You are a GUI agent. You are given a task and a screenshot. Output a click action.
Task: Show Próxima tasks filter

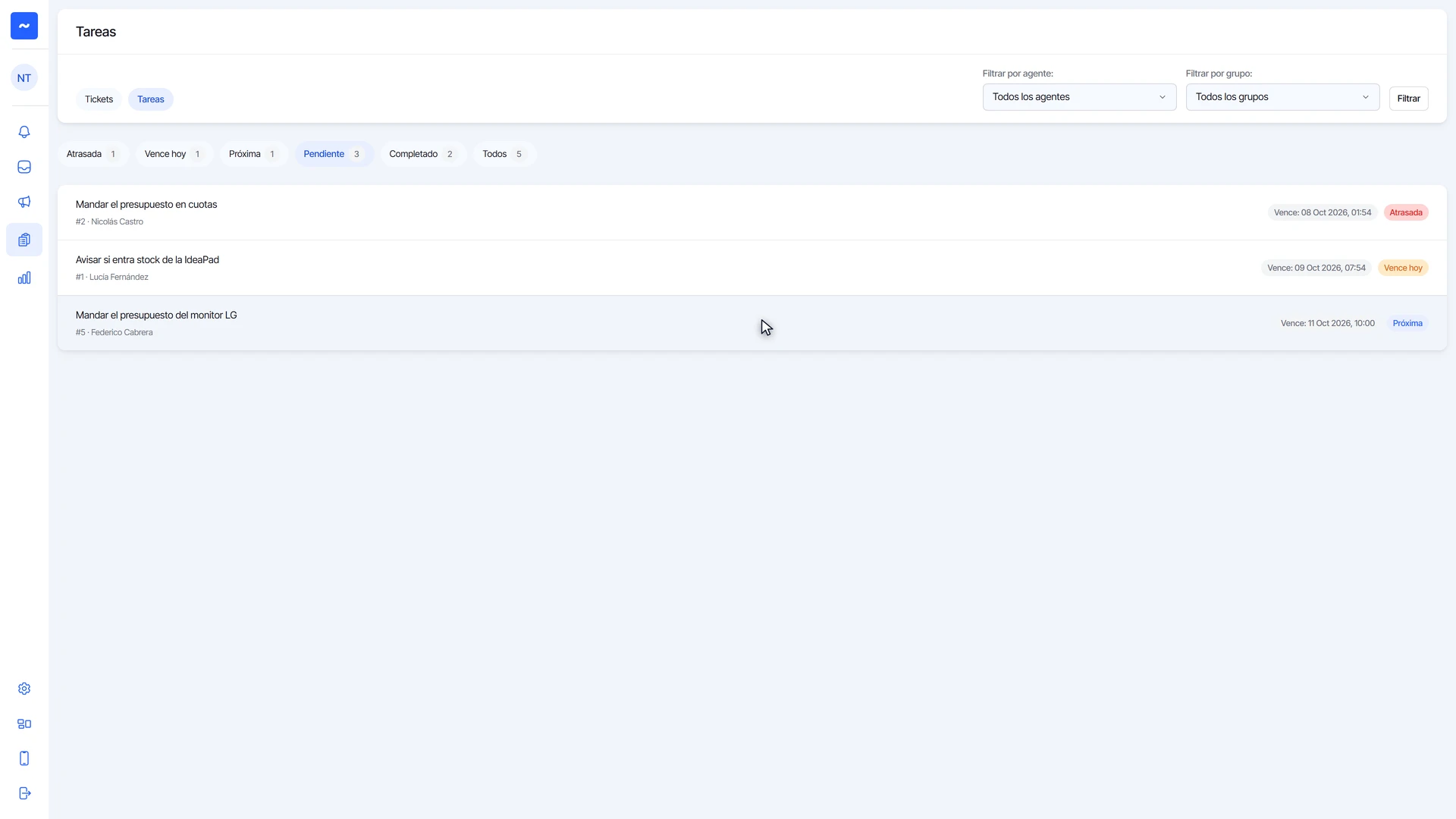pos(253,154)
